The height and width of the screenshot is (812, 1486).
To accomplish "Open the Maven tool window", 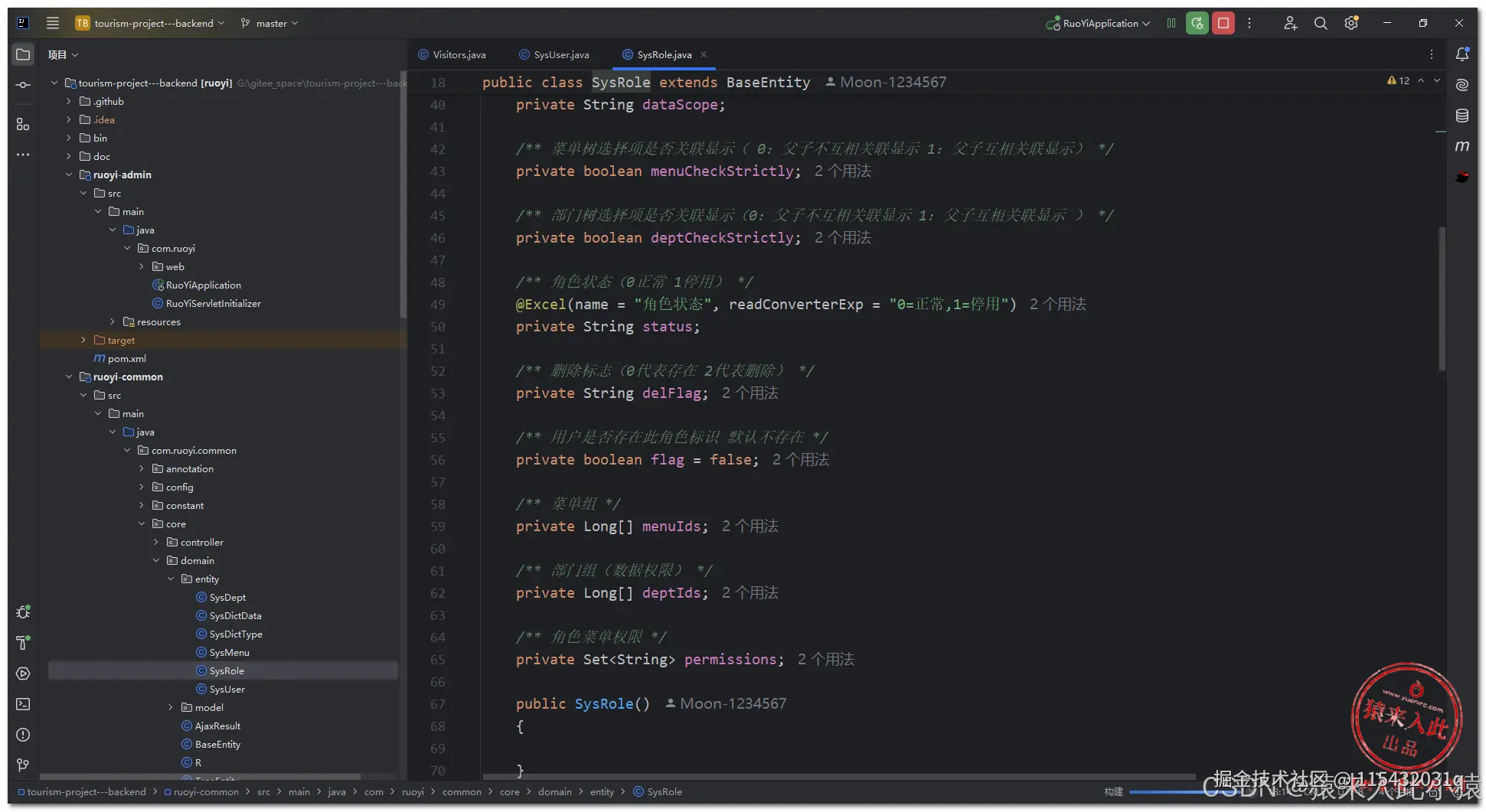I will (x=1462, y=146).
